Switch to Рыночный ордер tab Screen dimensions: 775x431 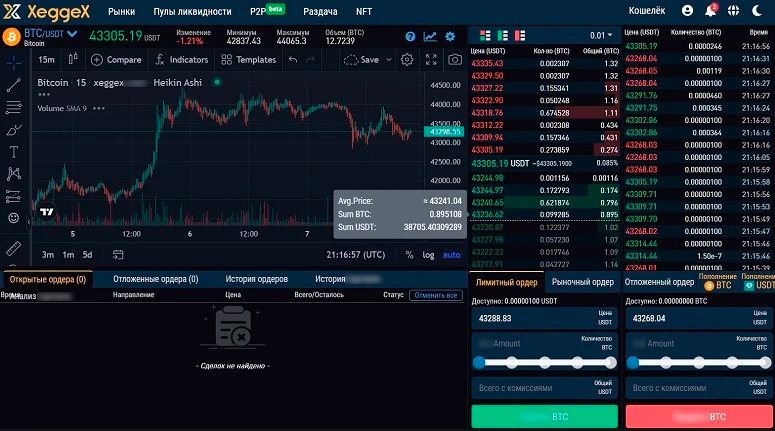click(x=583, y=282)
